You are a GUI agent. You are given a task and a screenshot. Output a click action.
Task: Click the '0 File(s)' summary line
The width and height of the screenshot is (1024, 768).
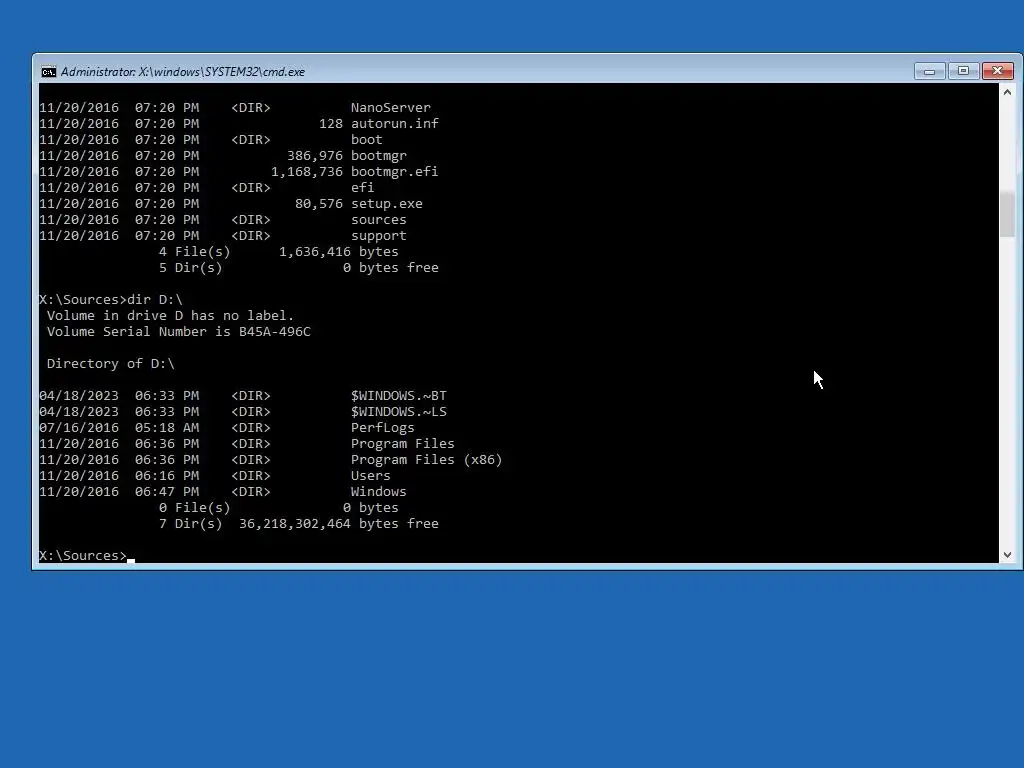pos(278,507)
